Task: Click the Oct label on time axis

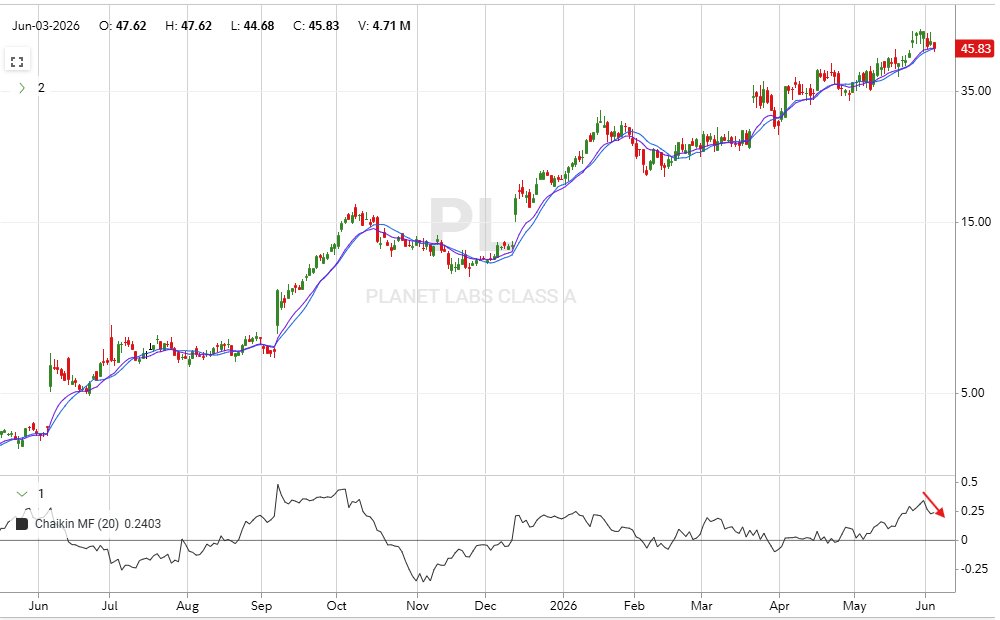Action: (x=336, y=605)
